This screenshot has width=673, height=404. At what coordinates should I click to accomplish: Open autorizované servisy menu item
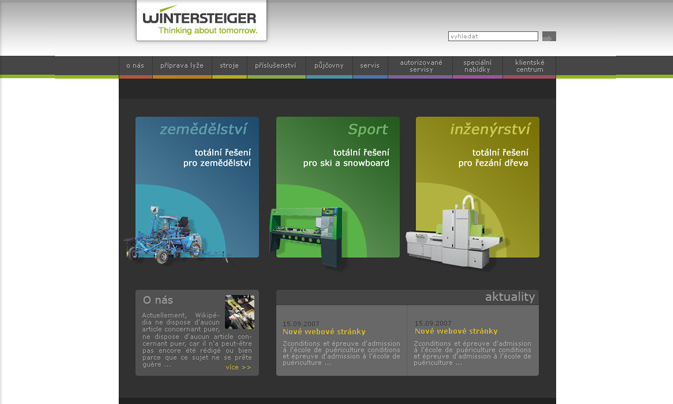(421, 66)
